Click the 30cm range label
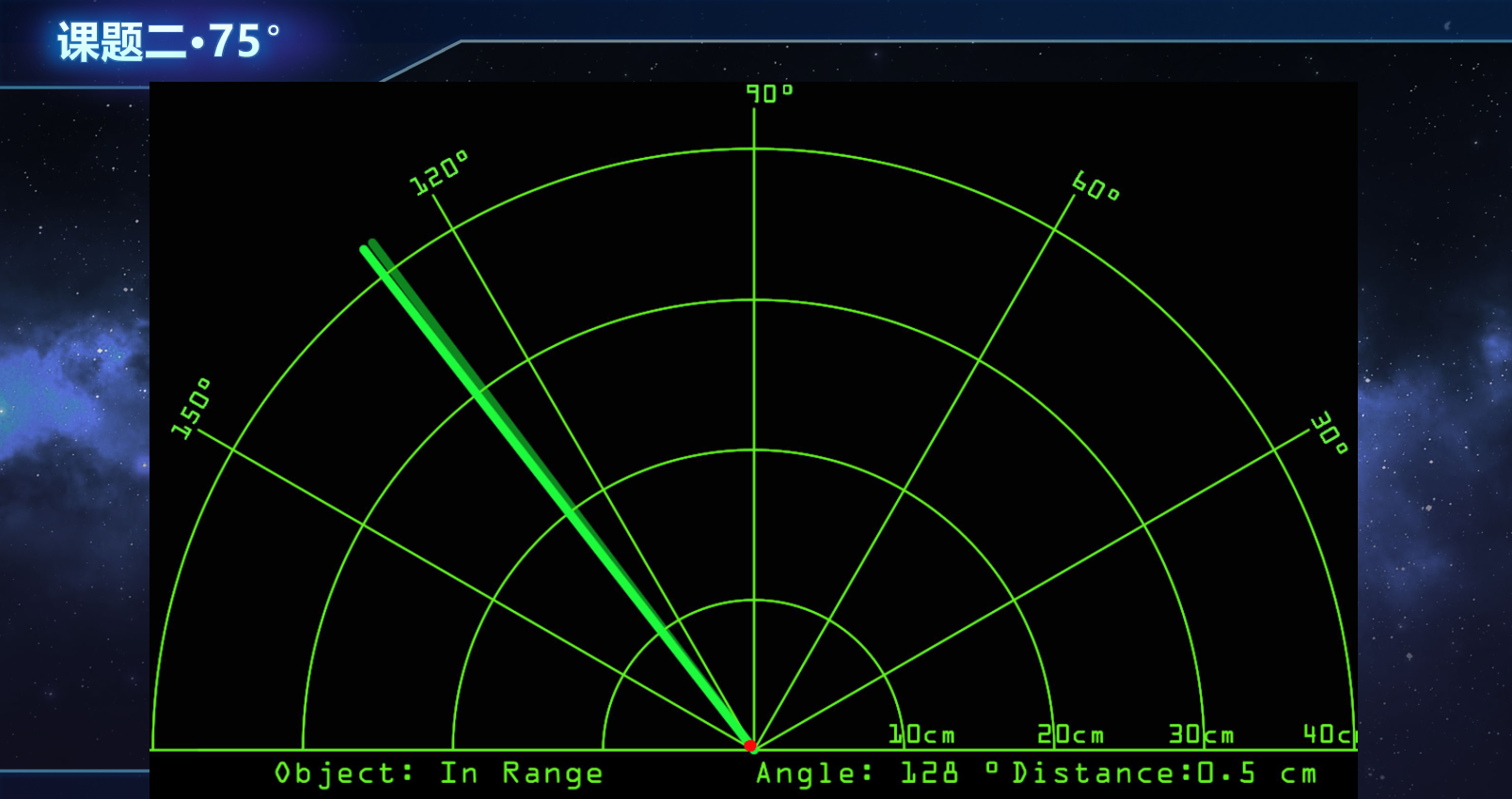This screenshot has height=799, width=1512. 1201,734
